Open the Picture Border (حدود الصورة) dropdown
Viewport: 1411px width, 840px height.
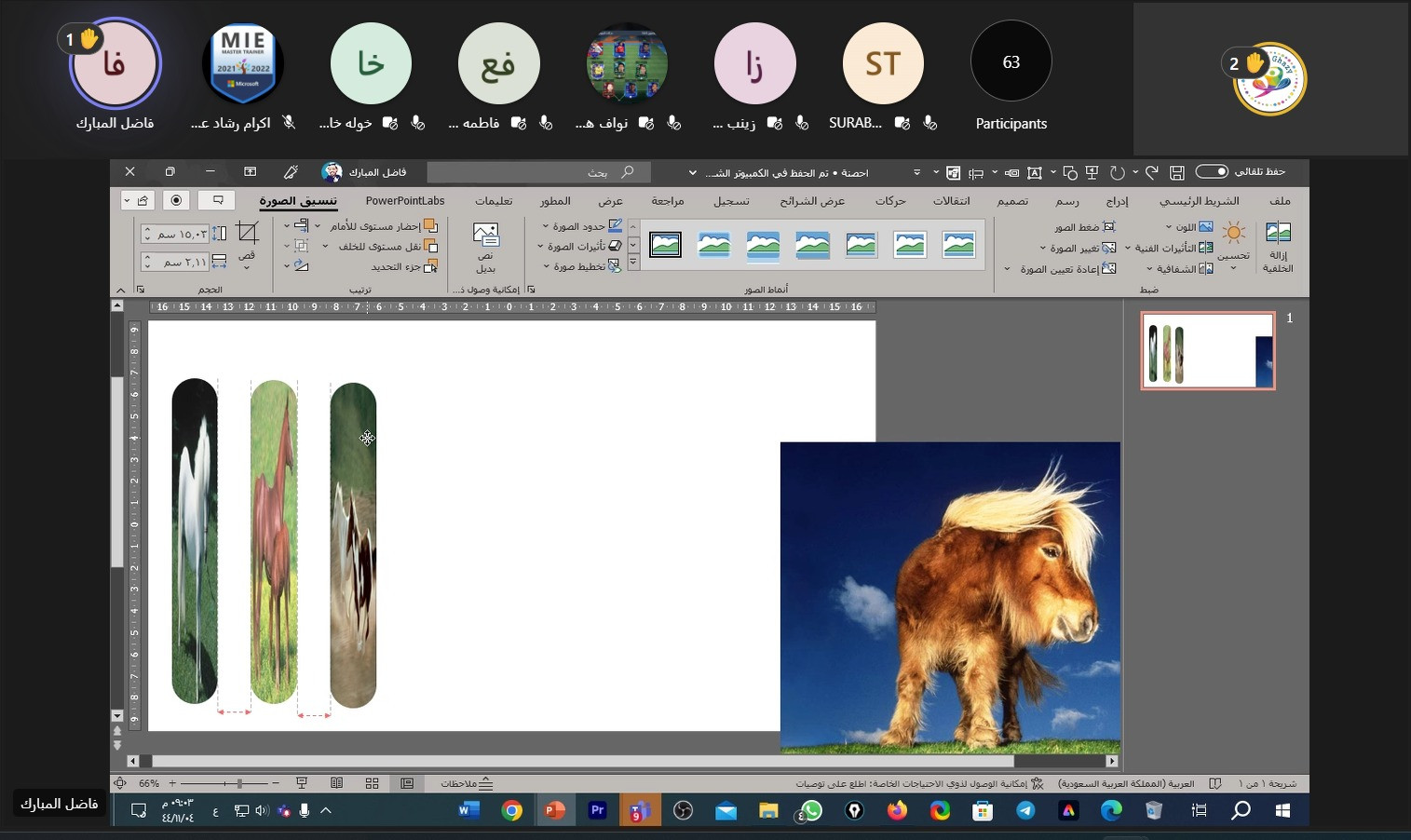pos(582,226)
